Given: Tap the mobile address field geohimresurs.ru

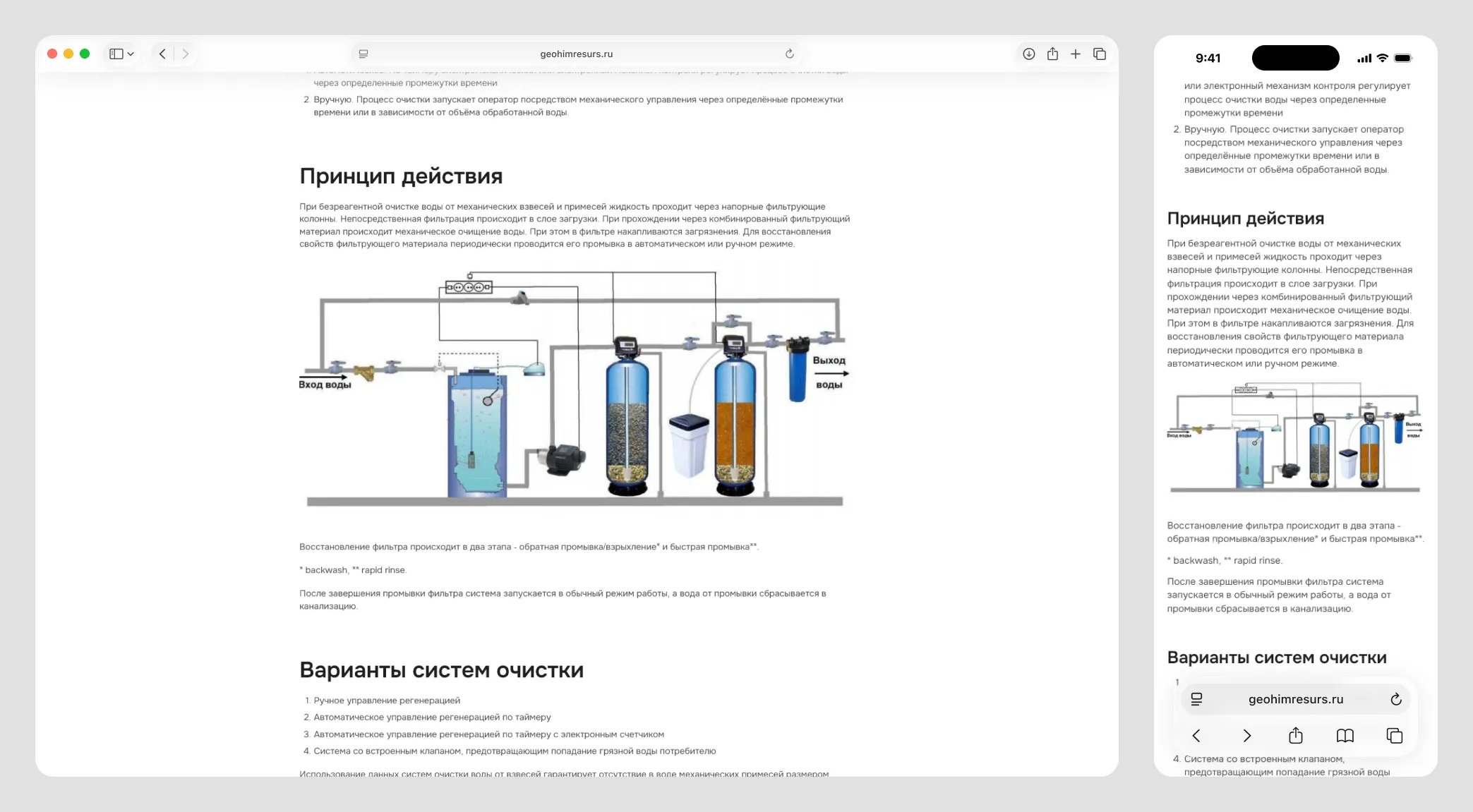Looking at the screenshot, I should click(1295, 699).
